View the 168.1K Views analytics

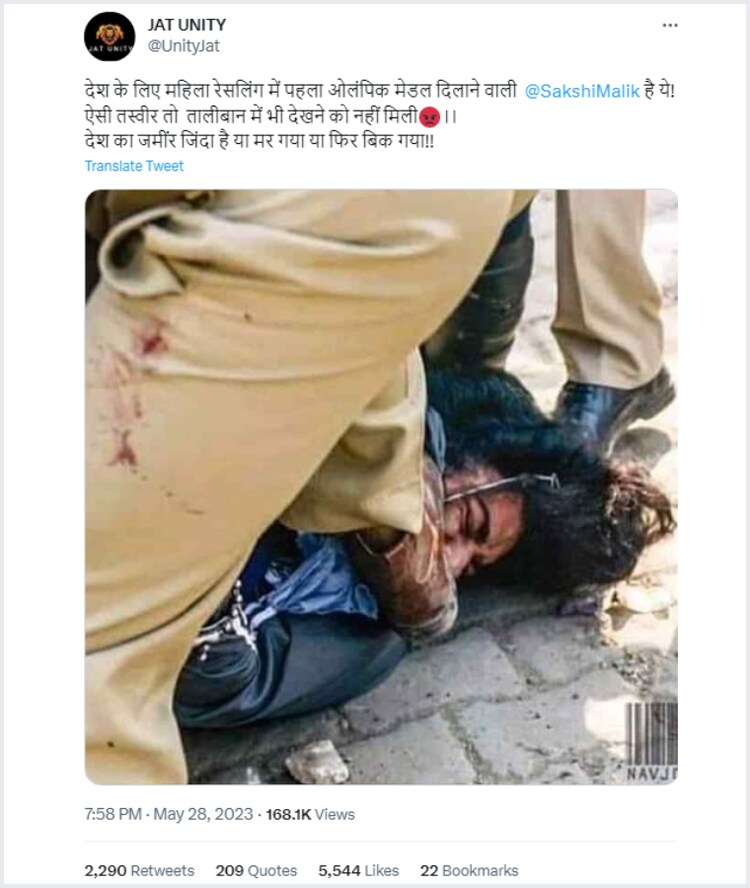[310, 814]
